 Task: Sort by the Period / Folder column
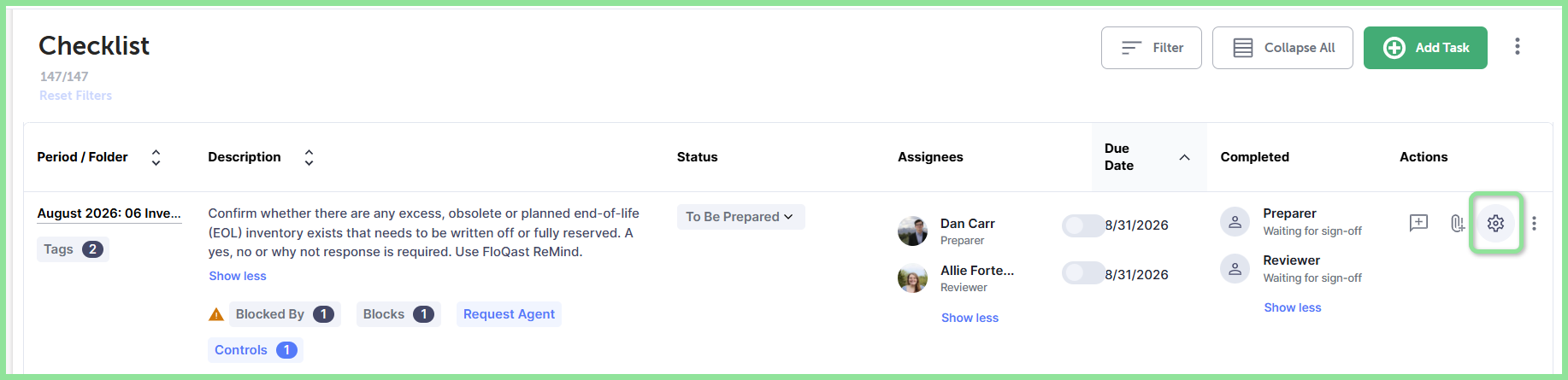point(156,157)
